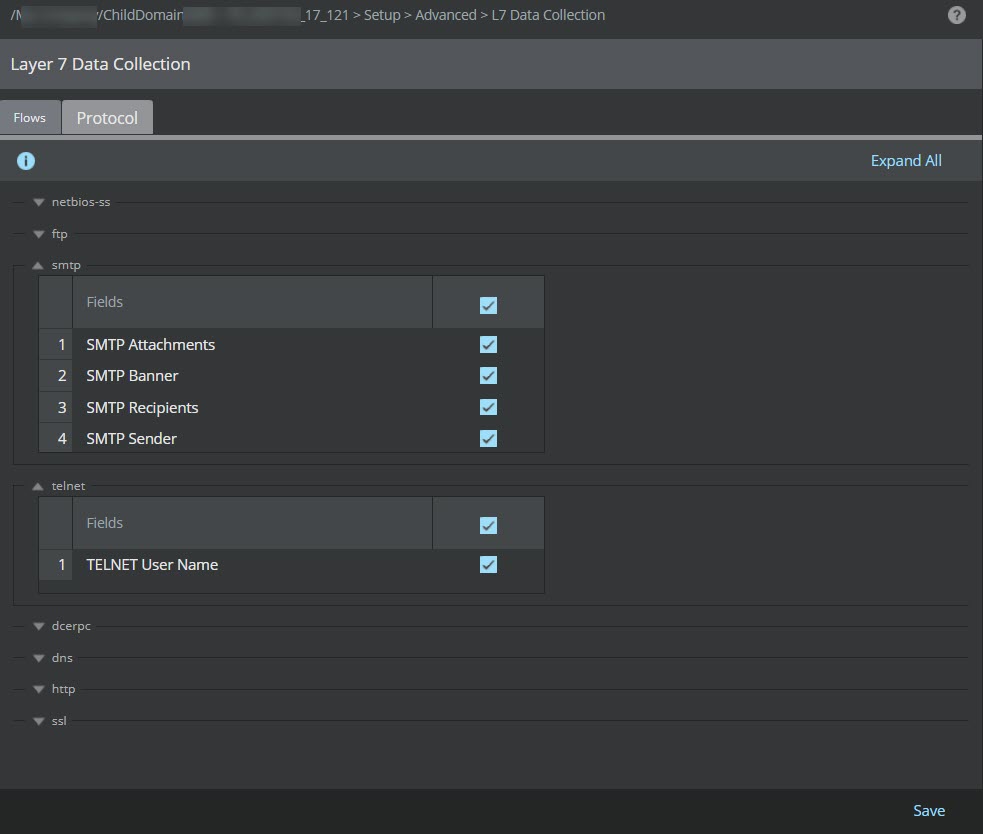Uncheck the SMTP Banner checkbox
Image resolution: width=983 pixels, height=834 pixels.
tap(488, 376)
